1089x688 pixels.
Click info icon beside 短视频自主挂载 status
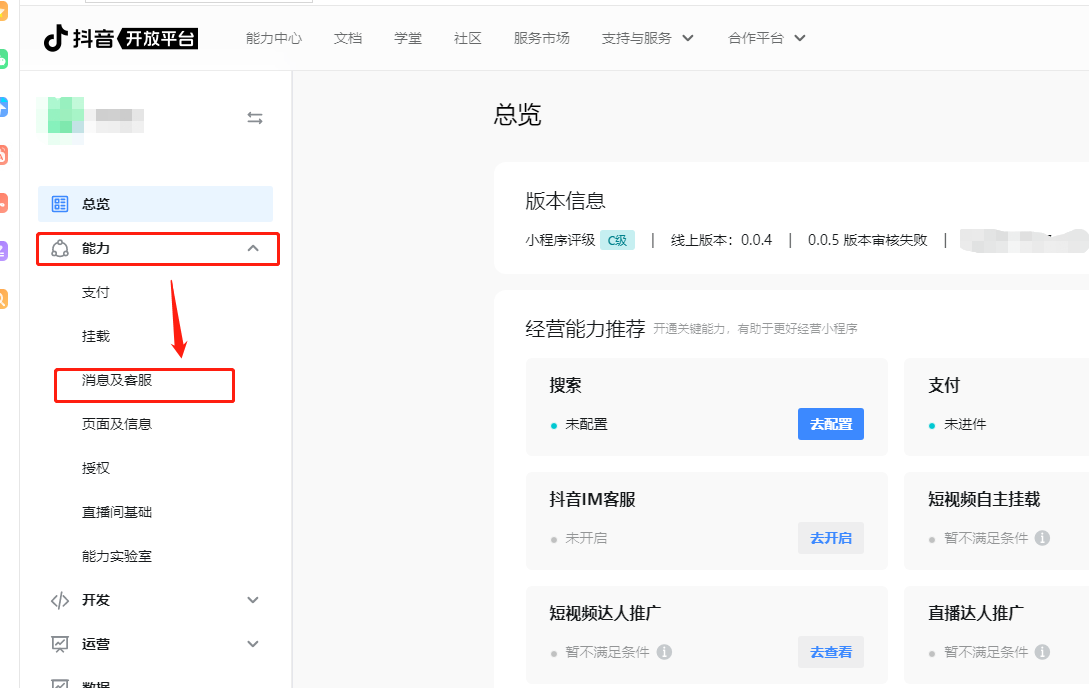(x=1042, y=538)
